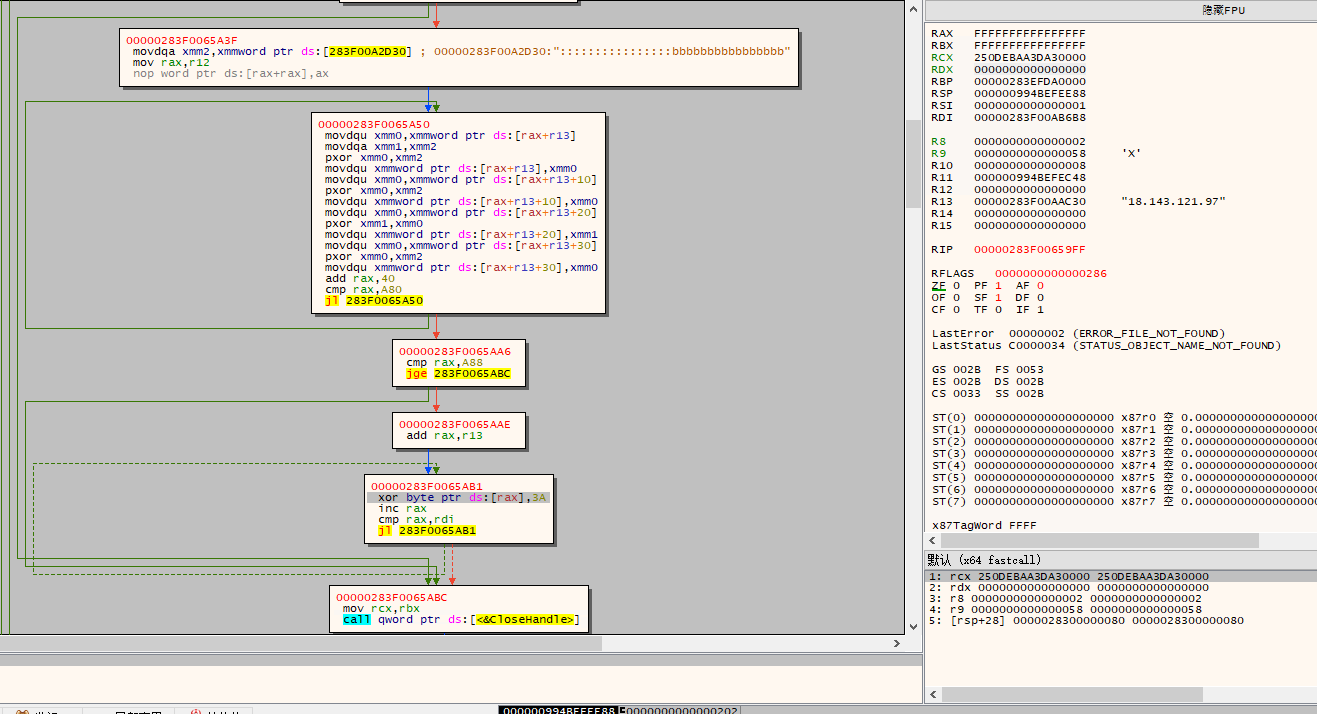The image size is (1317, 714).
Task: Click the graph view scroll-down arrow
Action: click(913, 626)
